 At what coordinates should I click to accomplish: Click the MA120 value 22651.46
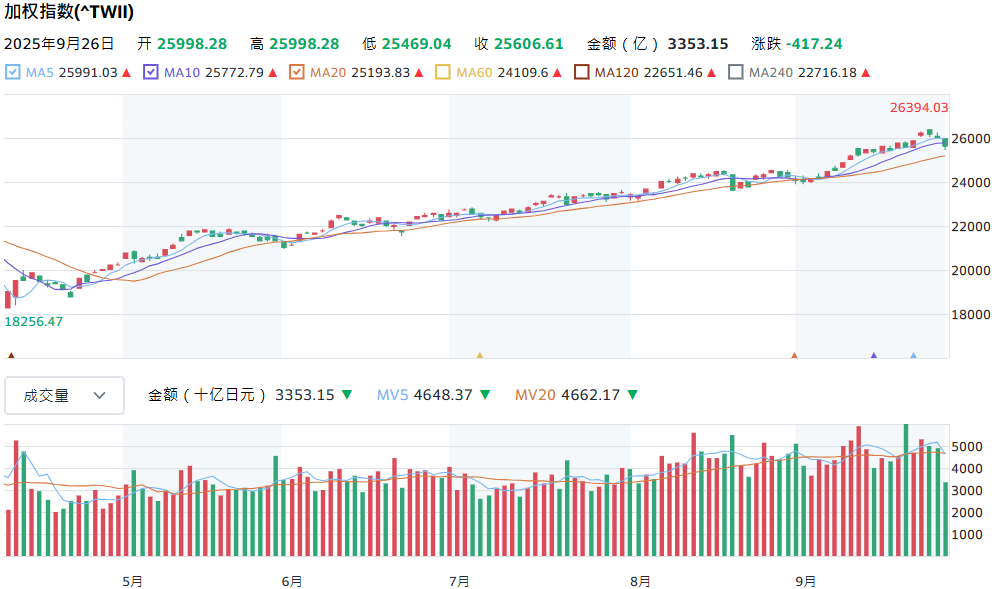[x=673, y=73]
